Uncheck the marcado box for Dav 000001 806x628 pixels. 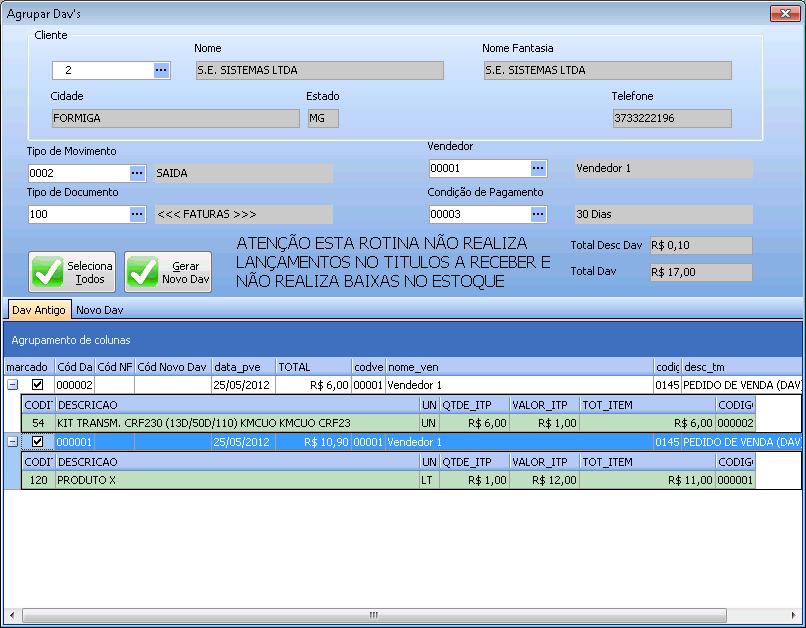(38, 441)
